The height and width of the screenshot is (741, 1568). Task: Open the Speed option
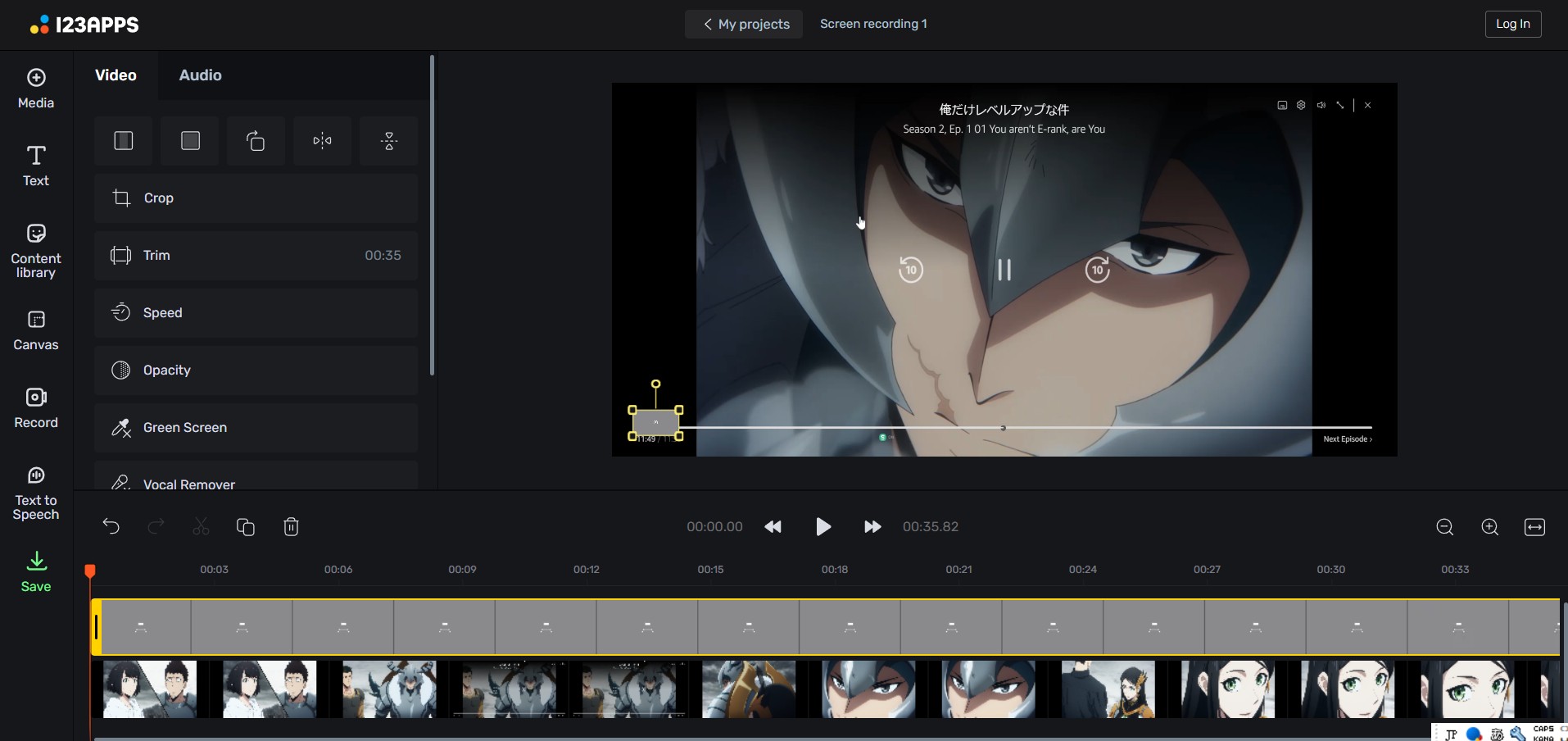tap(256, 313)
